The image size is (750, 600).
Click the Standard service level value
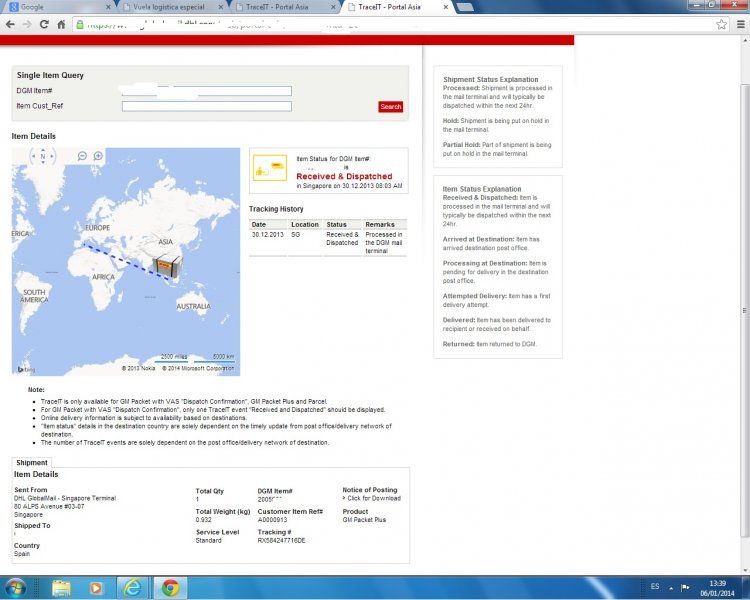tap(209, 540)
